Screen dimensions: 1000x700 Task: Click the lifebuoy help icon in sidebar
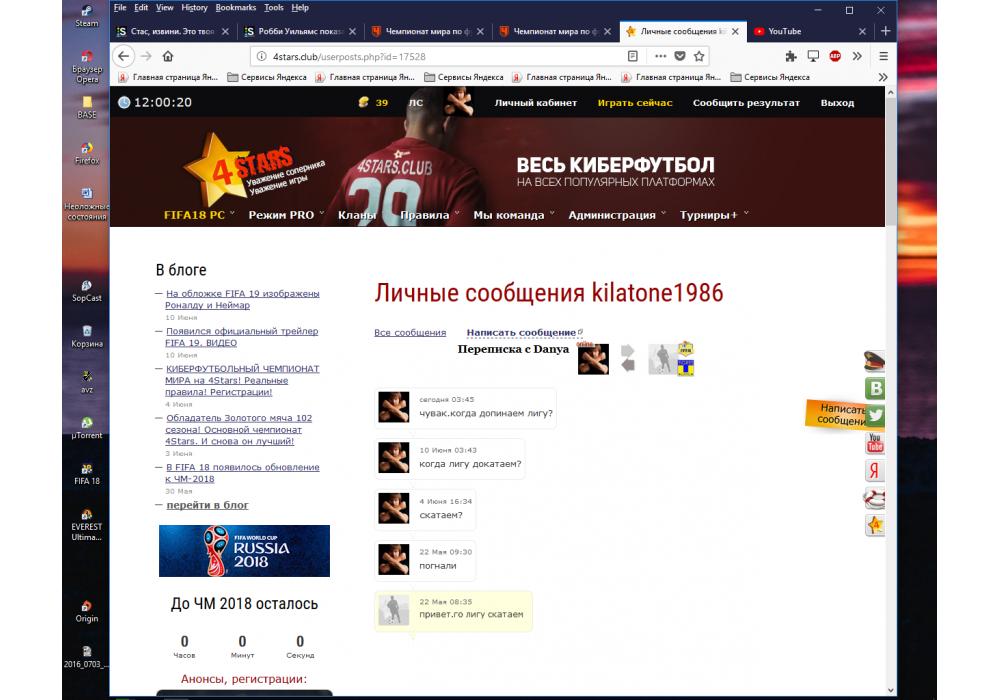pyautogui.click(x=876, y=498)
